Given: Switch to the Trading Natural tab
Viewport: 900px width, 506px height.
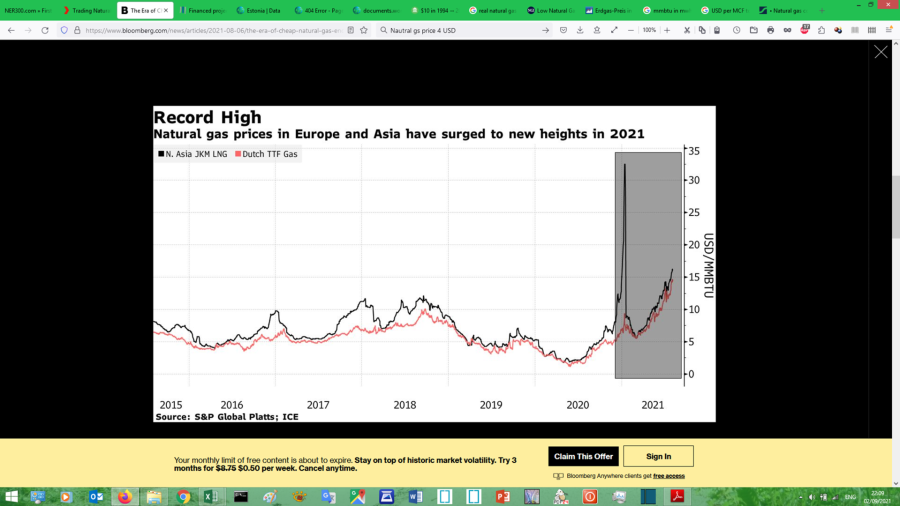Looking at the screenshot, I should (88, 10).
